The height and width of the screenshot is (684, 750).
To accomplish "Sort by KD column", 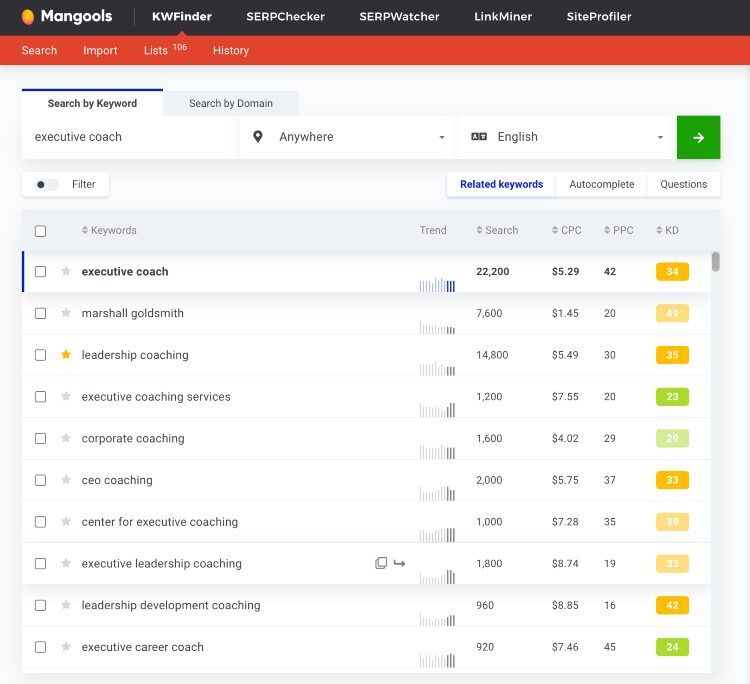I will pyautogui.click(x=667, y=230).
